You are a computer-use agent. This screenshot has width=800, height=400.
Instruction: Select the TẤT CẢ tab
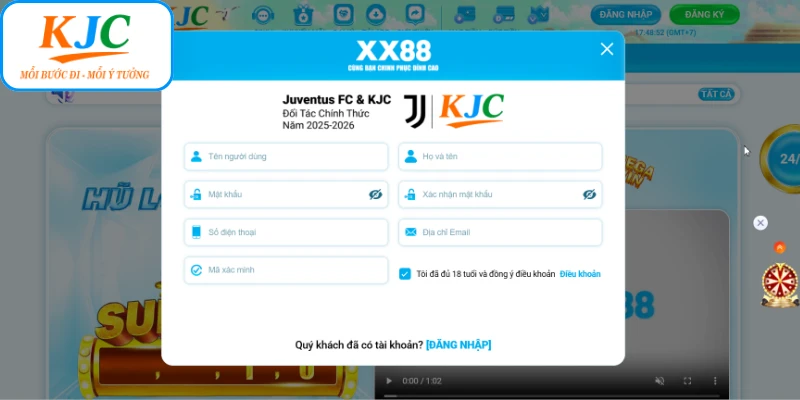pos(717,94)
